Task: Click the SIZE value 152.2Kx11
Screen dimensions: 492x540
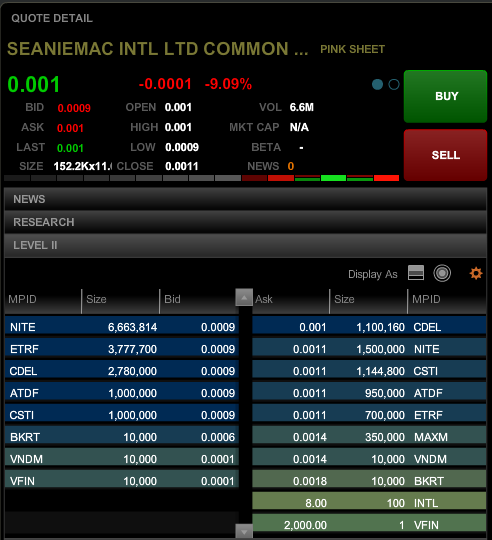Action: coord(83,166)
